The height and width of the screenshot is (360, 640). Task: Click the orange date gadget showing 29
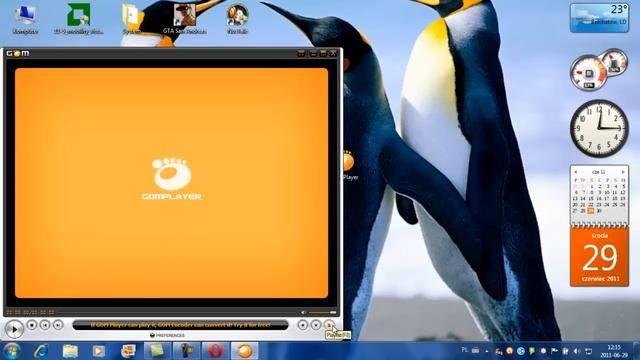click(x=599, y=257)
